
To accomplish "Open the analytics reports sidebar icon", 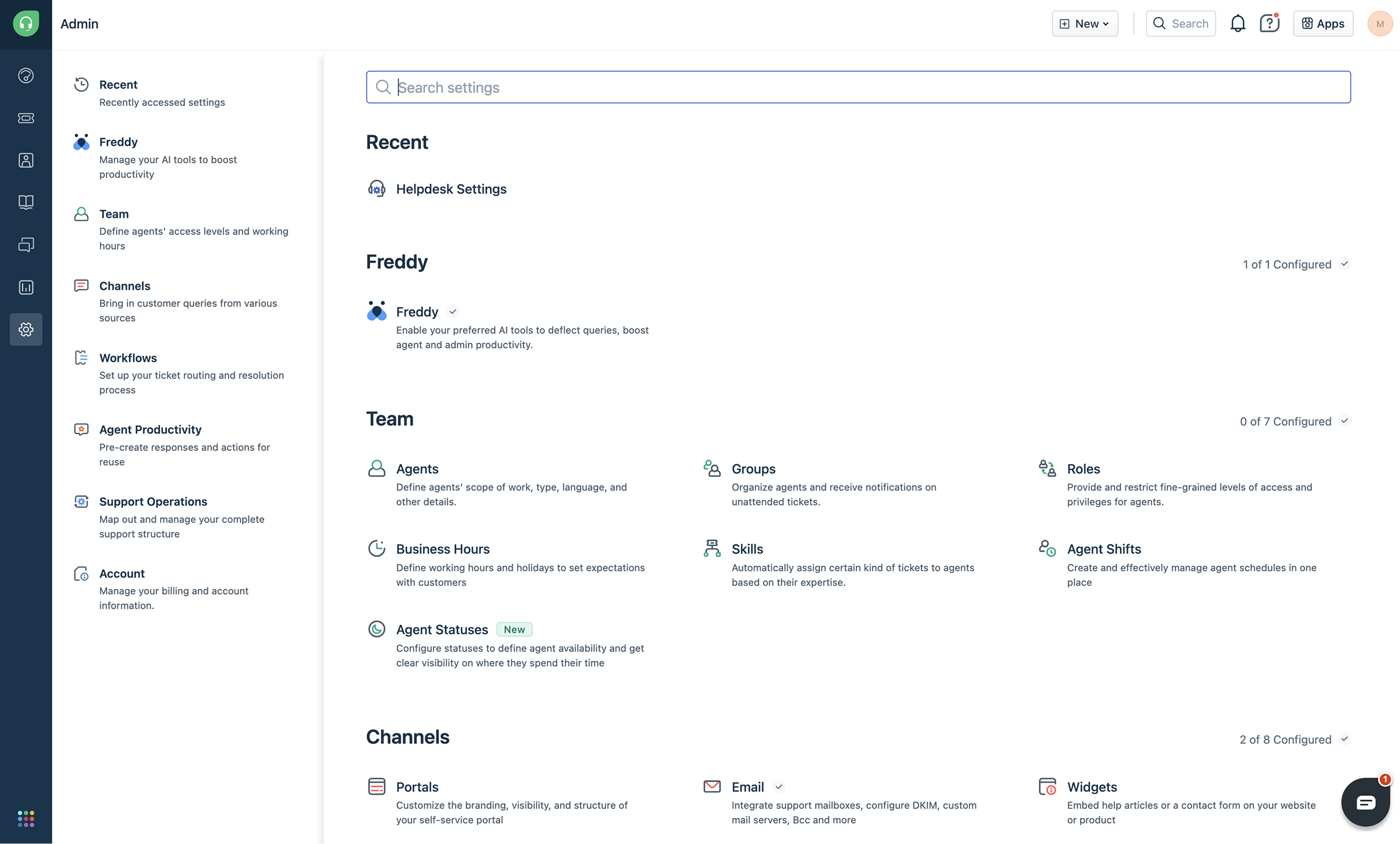I will (x=26, y=287).
